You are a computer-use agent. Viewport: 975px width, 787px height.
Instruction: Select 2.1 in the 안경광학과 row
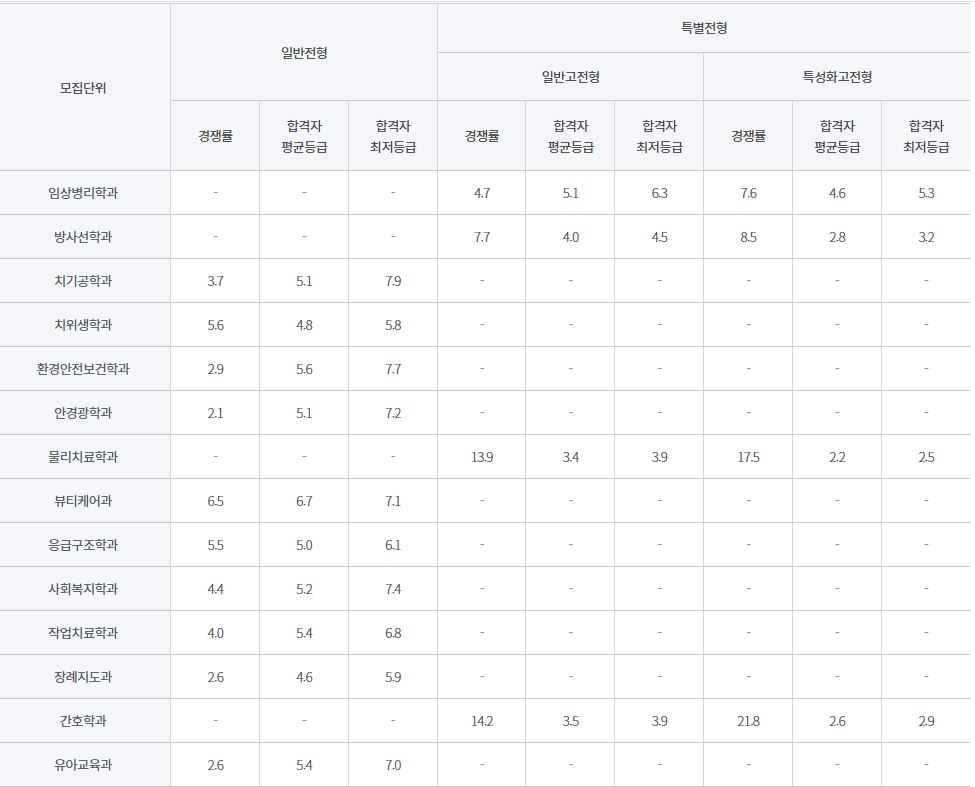215,413
